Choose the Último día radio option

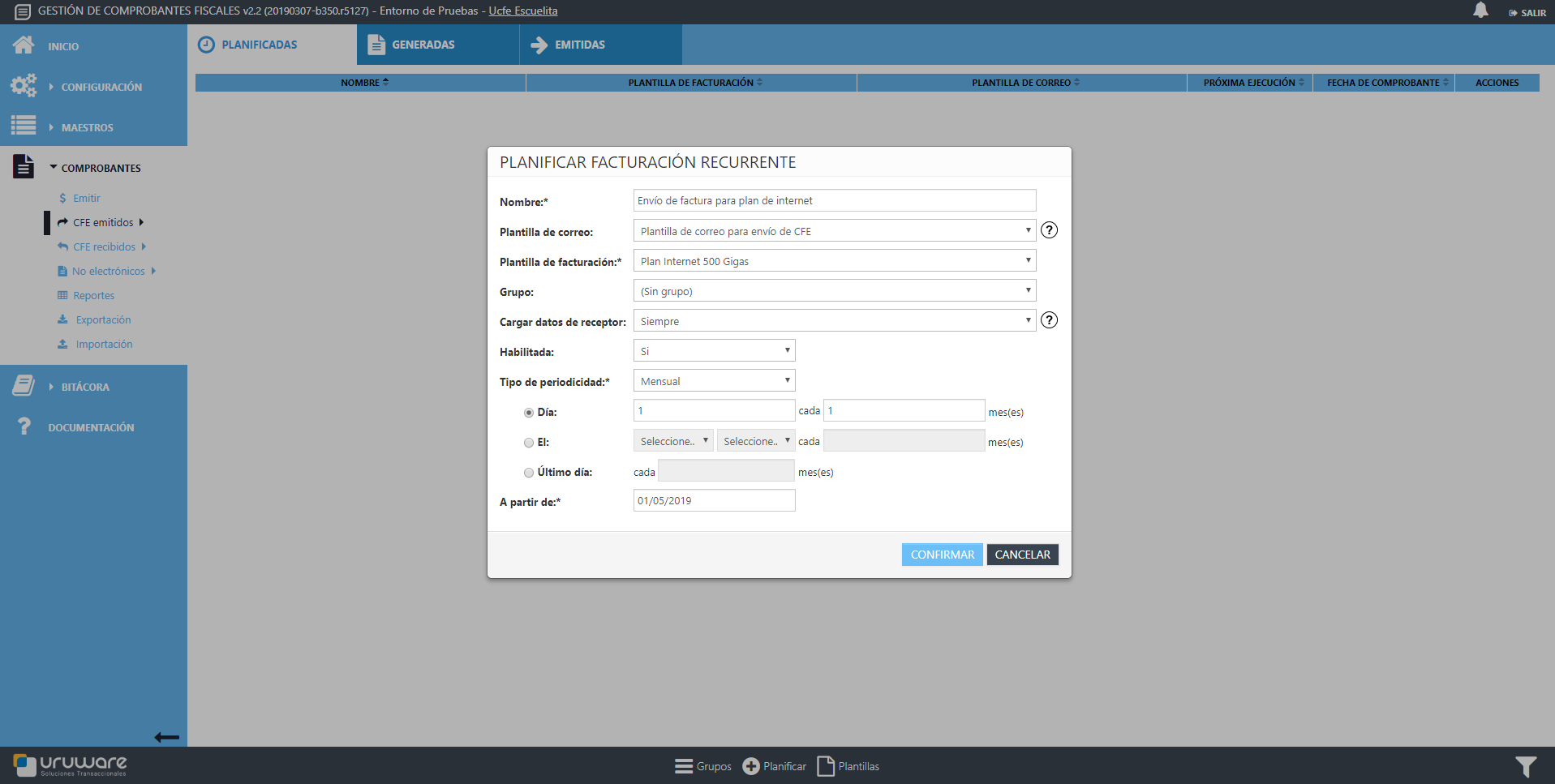click(529, 473)
